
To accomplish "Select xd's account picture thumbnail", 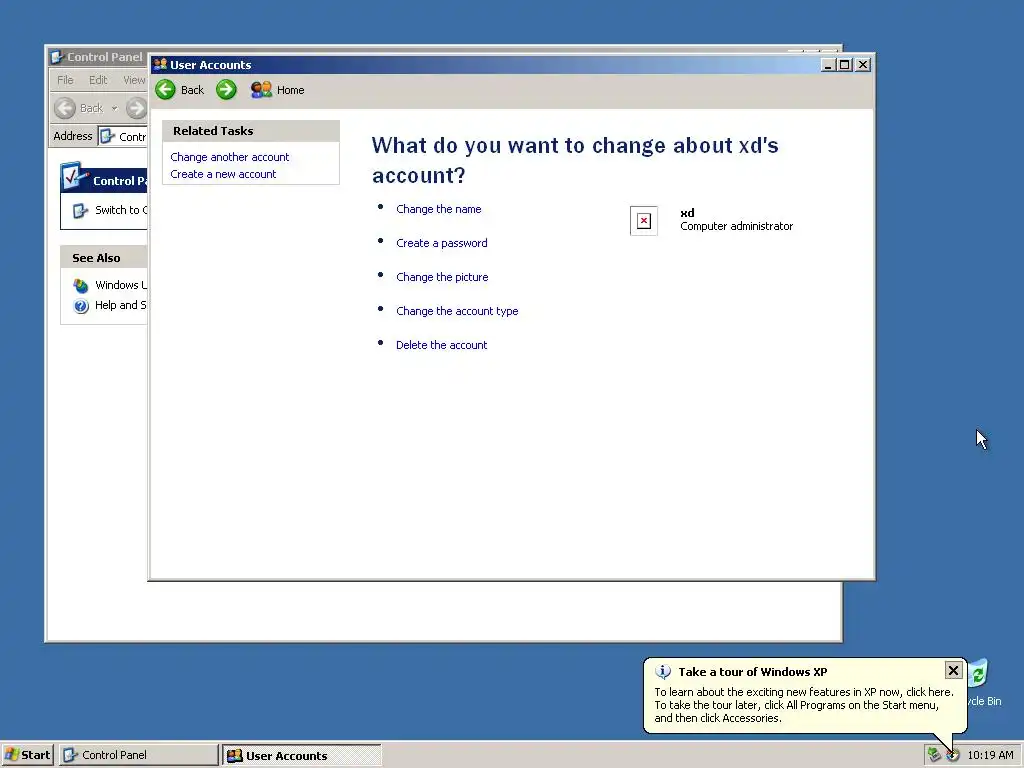I will point(644,221).
